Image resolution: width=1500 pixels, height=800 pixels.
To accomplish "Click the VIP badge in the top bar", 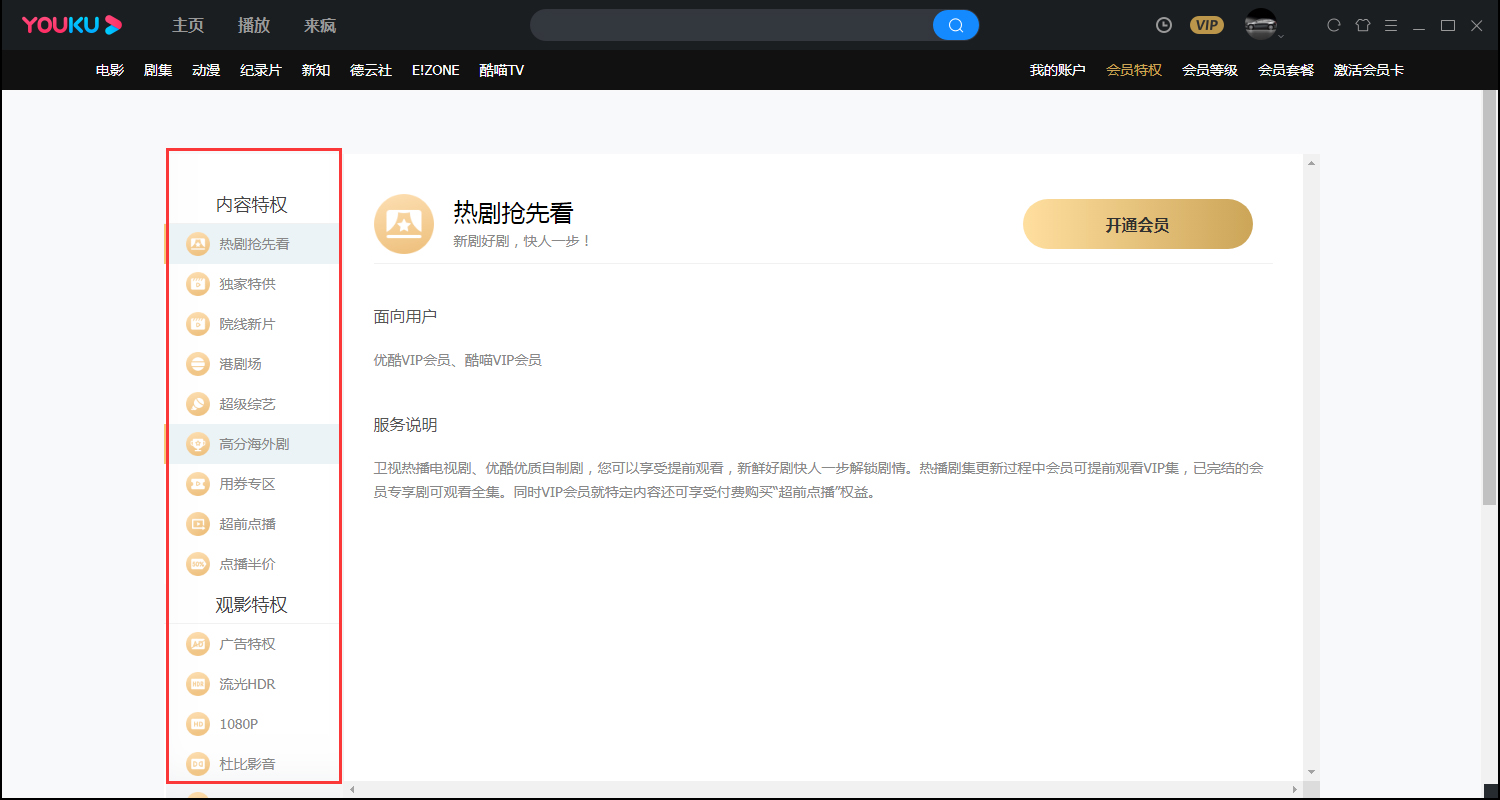I will (1207, 24).
